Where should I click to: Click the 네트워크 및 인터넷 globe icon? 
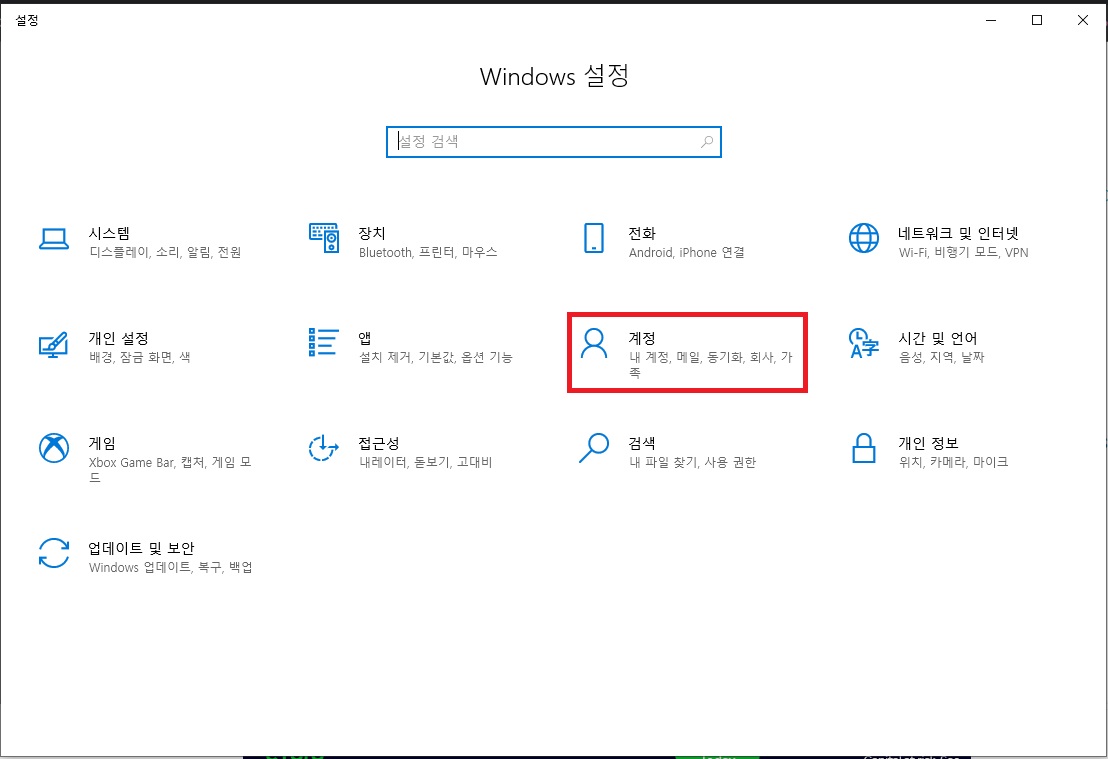[864, 238]
